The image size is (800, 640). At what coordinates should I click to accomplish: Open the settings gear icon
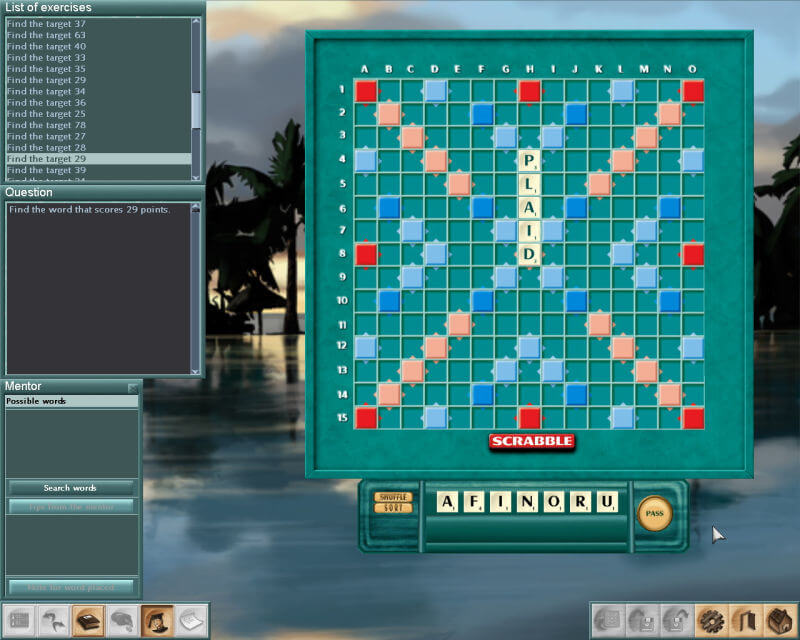click(x=711, y=621)
